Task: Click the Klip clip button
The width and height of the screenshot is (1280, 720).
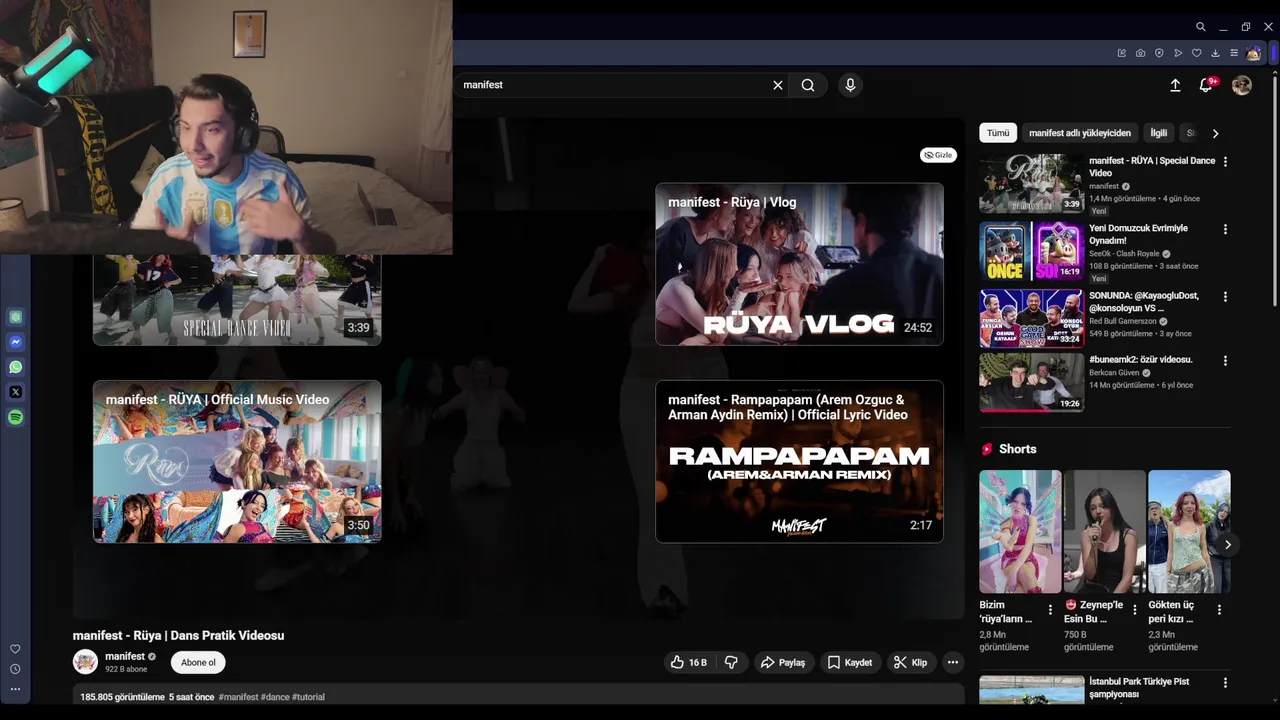Action: click(x=910, y=662)
